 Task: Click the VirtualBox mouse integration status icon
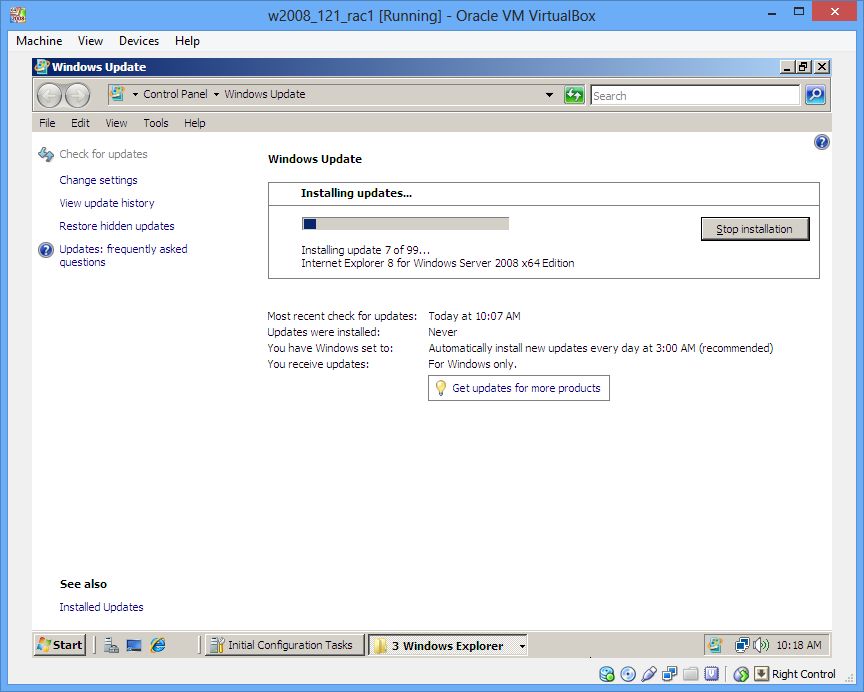741,674
